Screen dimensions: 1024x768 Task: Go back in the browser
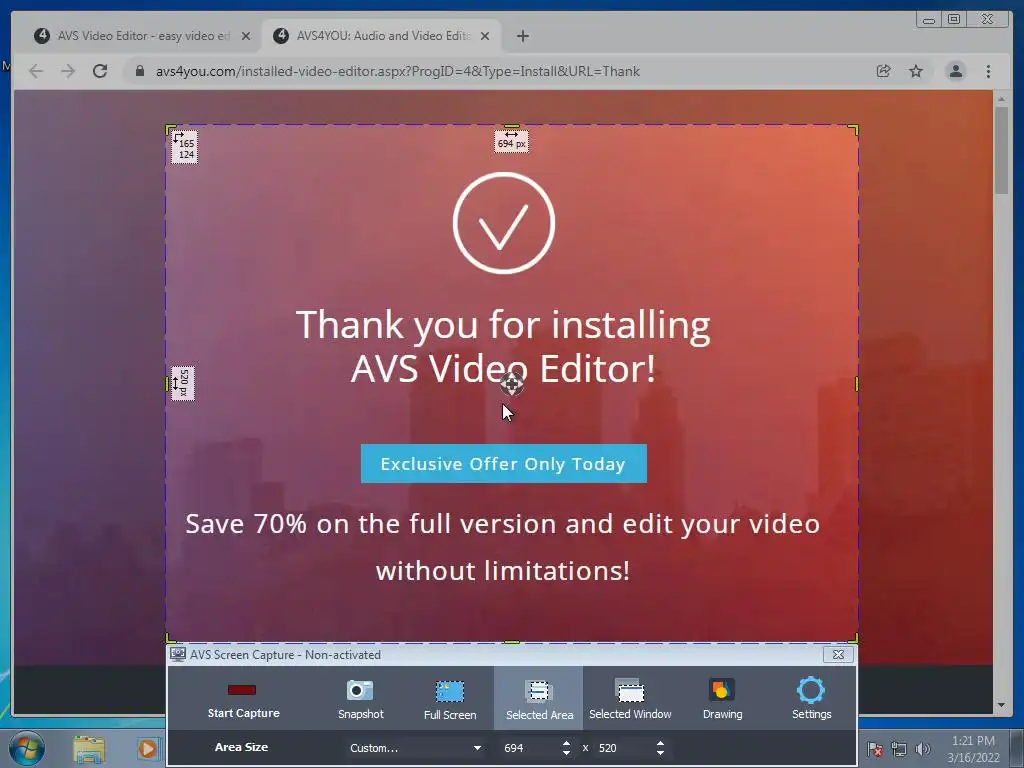[x=36, y=71]
